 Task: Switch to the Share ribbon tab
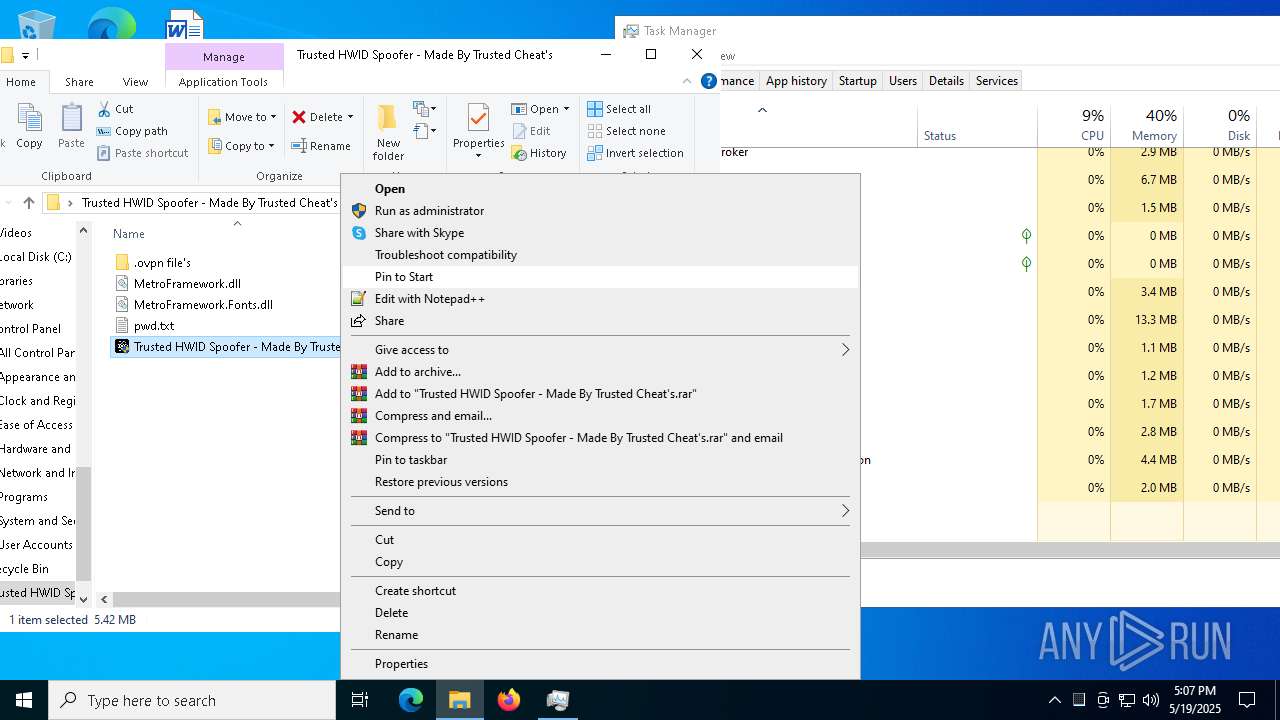point(79,82)
